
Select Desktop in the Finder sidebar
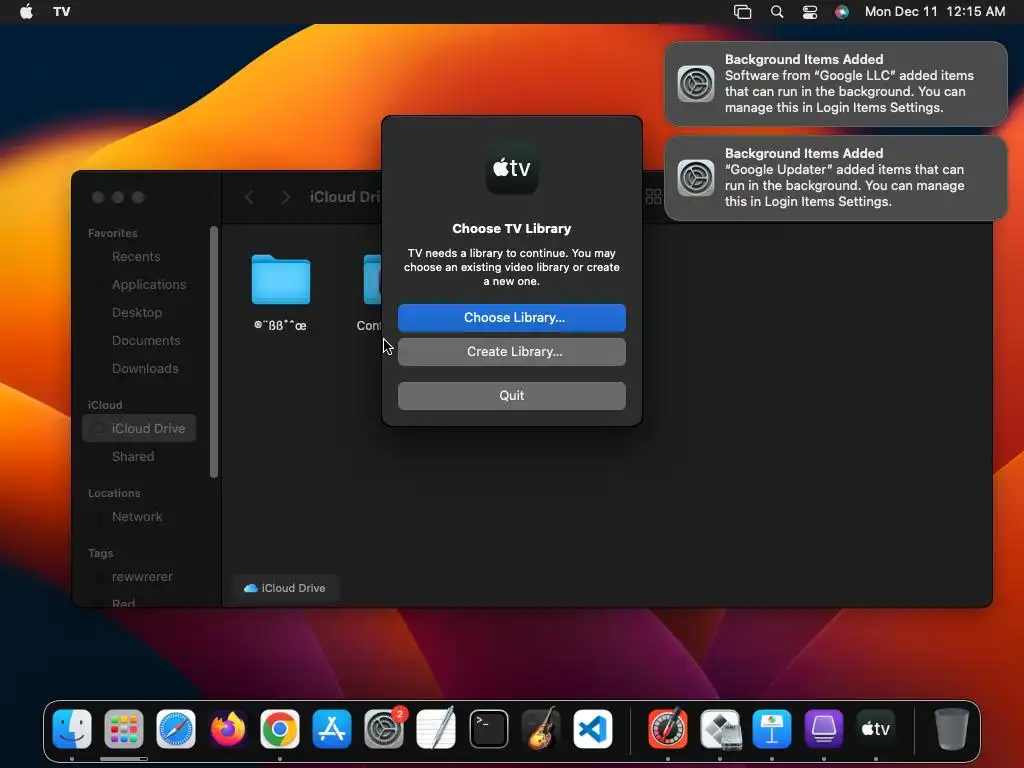[x=136, y=313]
